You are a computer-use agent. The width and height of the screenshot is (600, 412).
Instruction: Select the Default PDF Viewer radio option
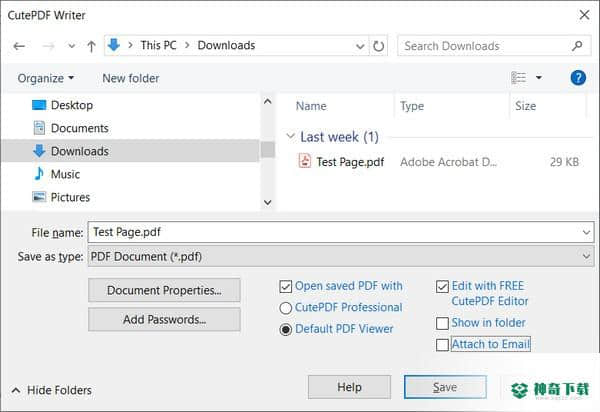286,329
